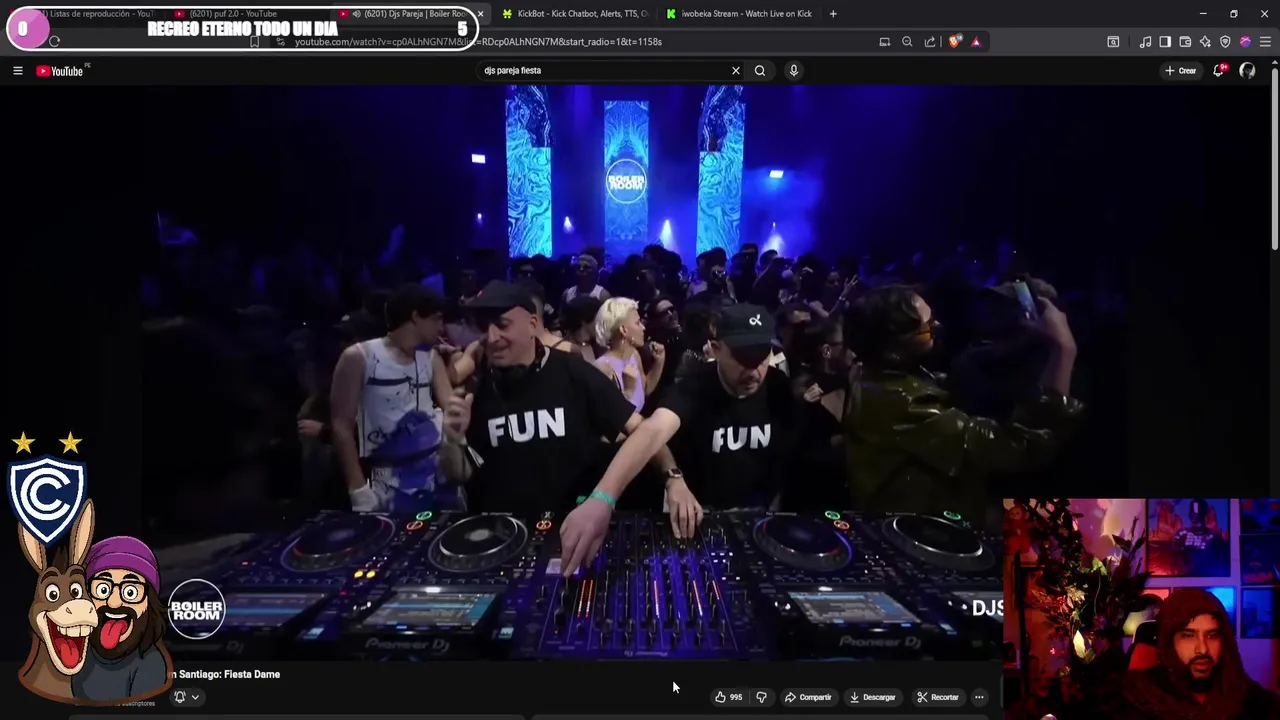The width and height of the screenshot is (1280, 720).
Task: Open a new browser tab
Action: 833,14
